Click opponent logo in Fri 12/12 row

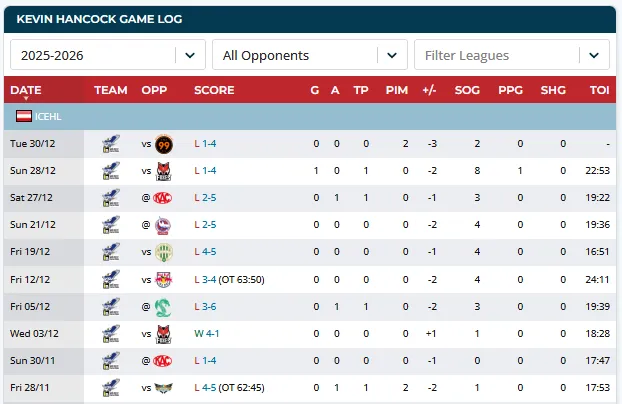163,279
